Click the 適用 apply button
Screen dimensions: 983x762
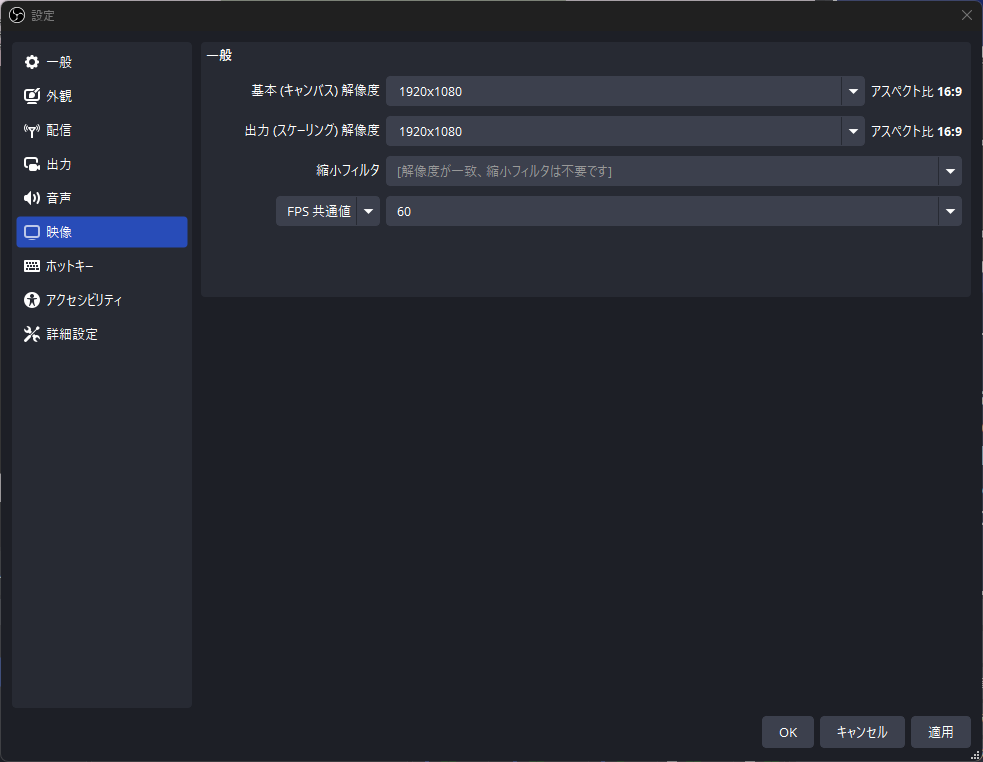tap(940, 732)
